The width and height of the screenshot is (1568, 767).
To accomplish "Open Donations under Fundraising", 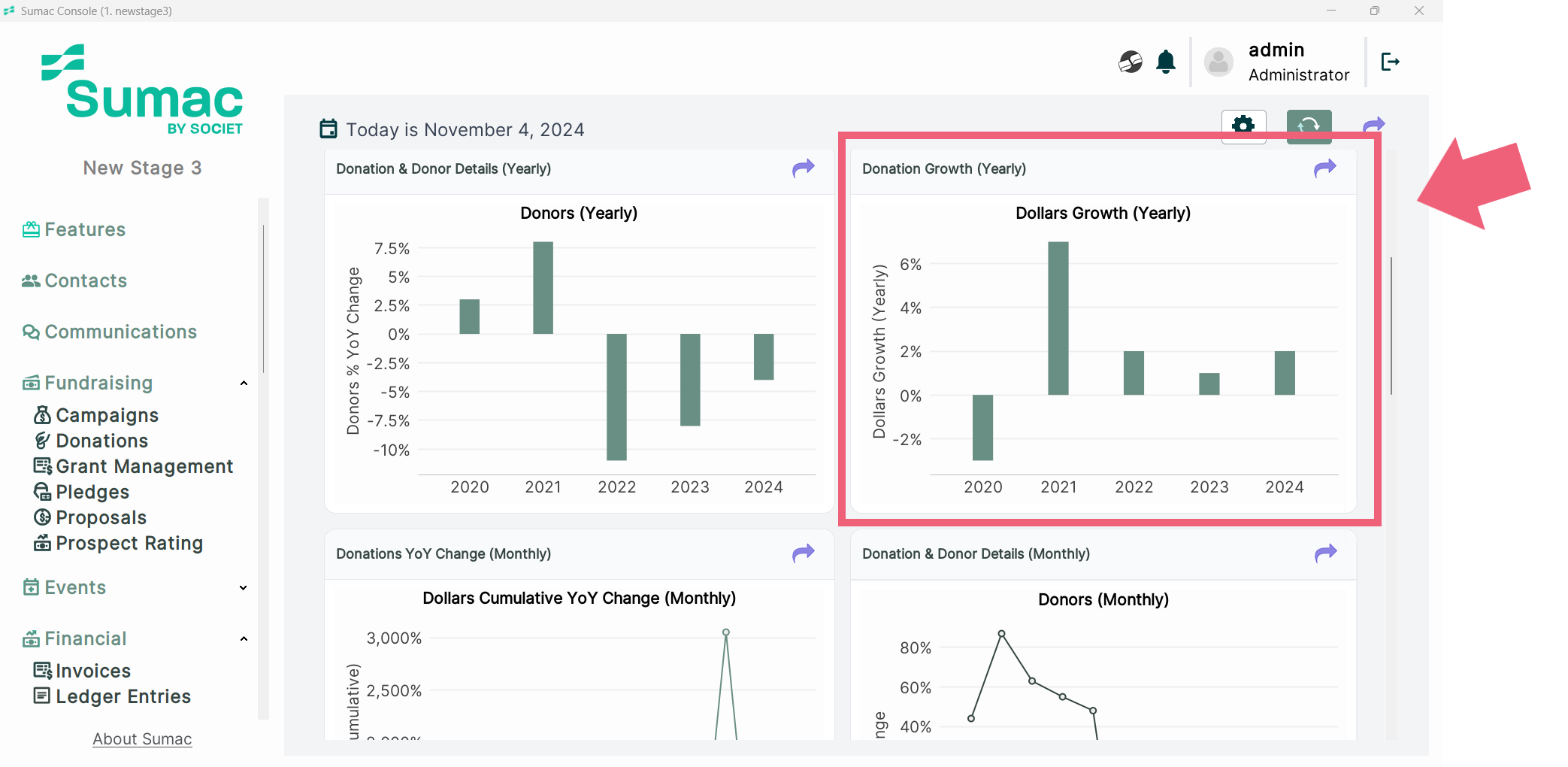I will point(91,441).
